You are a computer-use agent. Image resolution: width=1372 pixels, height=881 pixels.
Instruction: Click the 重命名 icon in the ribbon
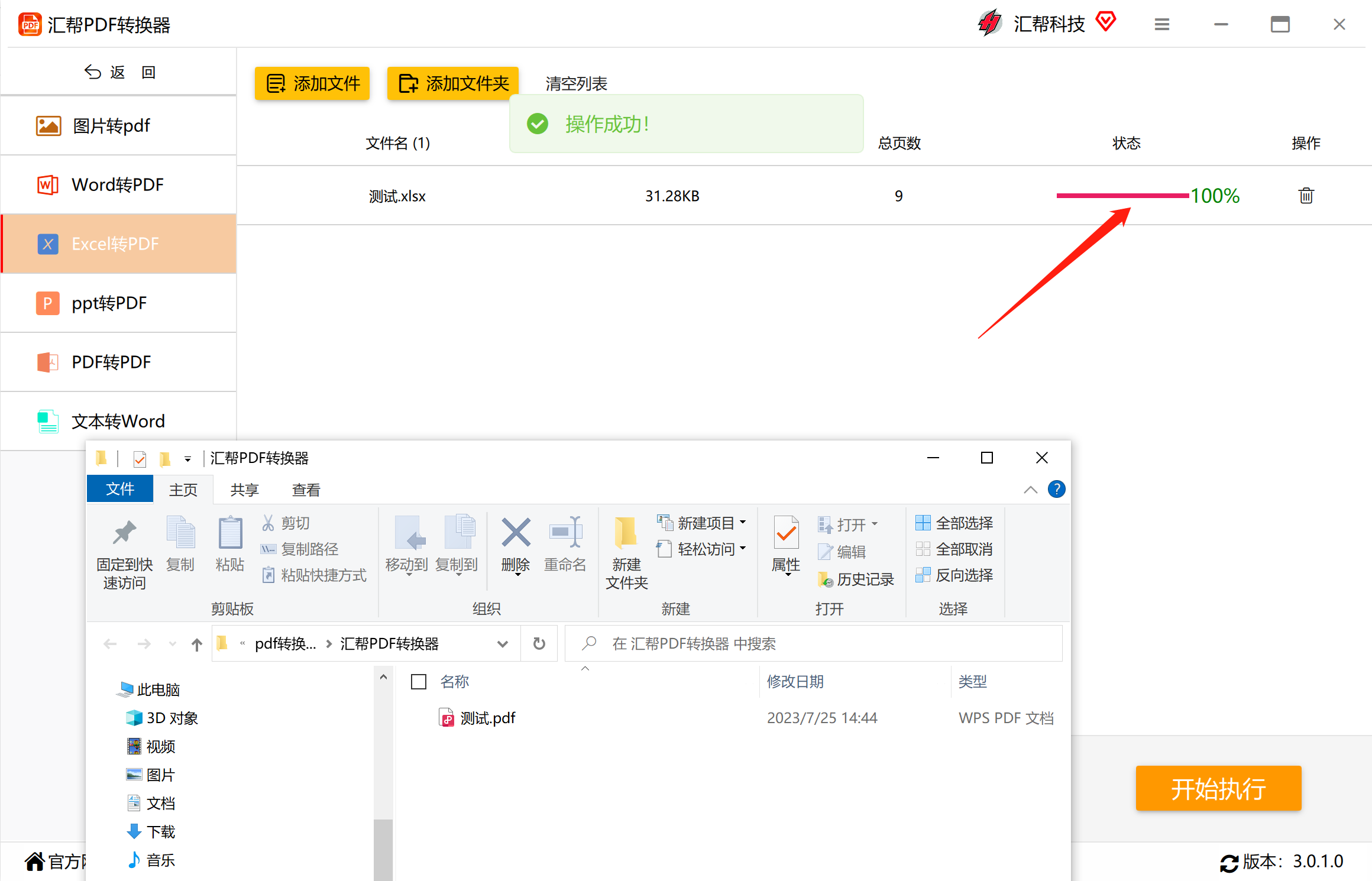click(x=565, y=532)
